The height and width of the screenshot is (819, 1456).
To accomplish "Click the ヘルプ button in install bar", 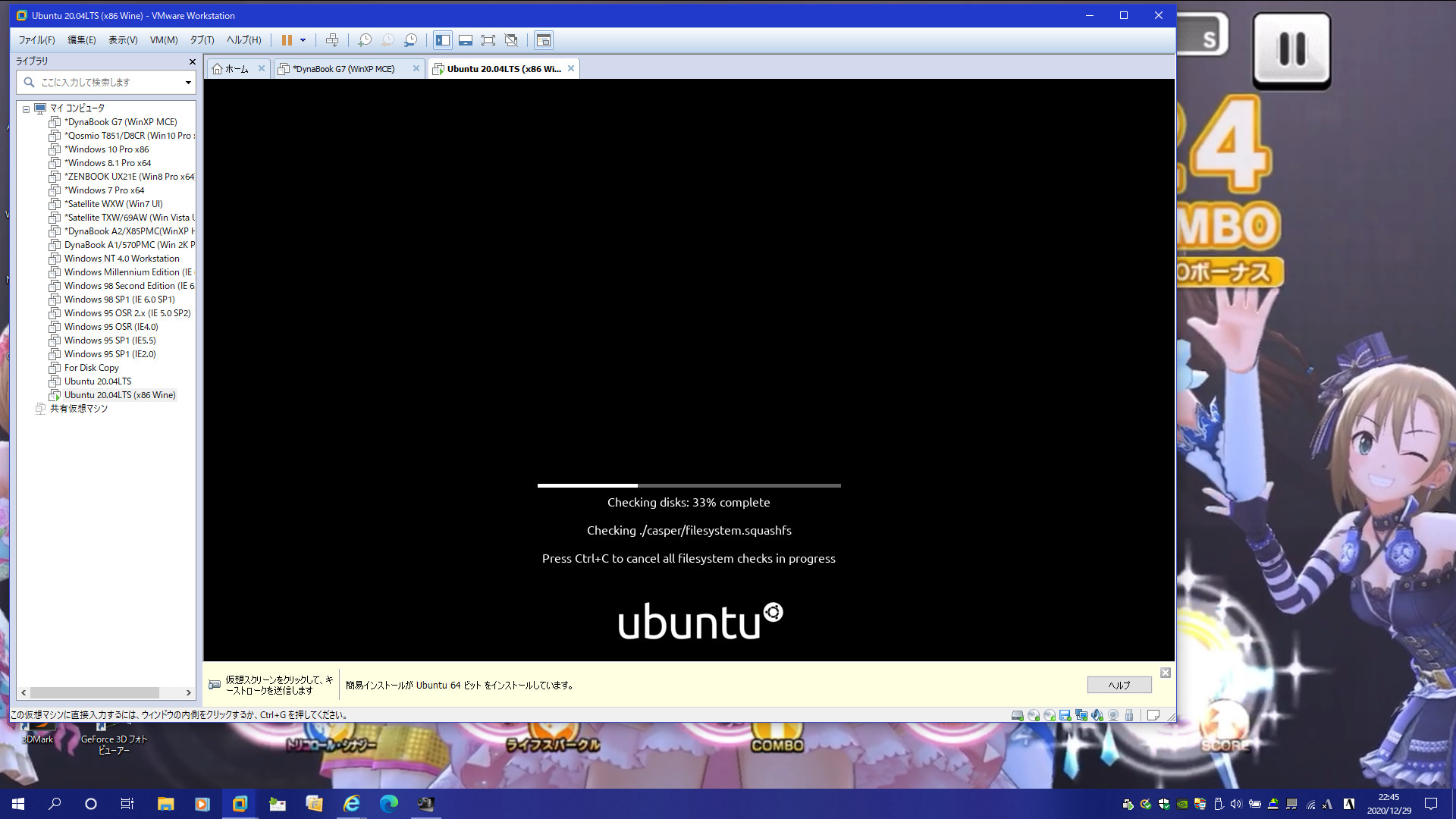I will tap(1119, 685).
